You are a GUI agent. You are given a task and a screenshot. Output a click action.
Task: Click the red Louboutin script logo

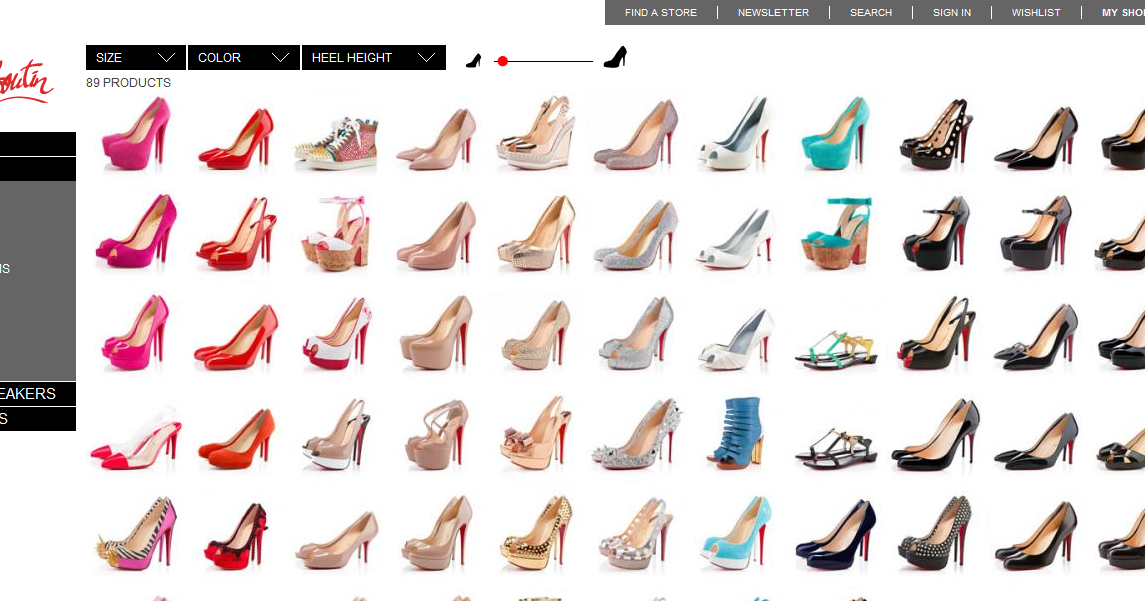coord(26,82)
